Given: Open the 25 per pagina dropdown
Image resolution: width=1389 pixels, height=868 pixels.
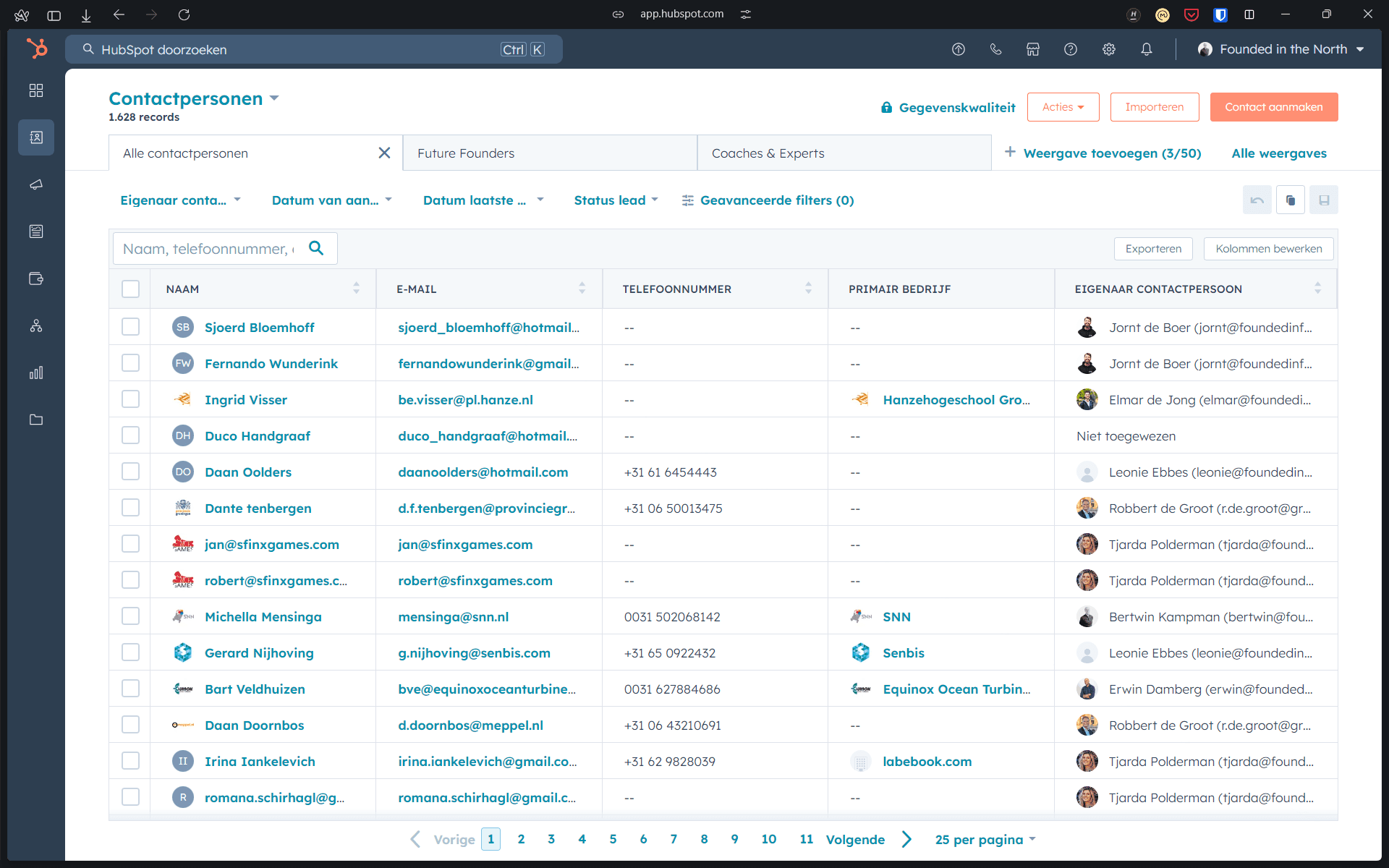Looking at the screenshot, I should coord(985,840).
